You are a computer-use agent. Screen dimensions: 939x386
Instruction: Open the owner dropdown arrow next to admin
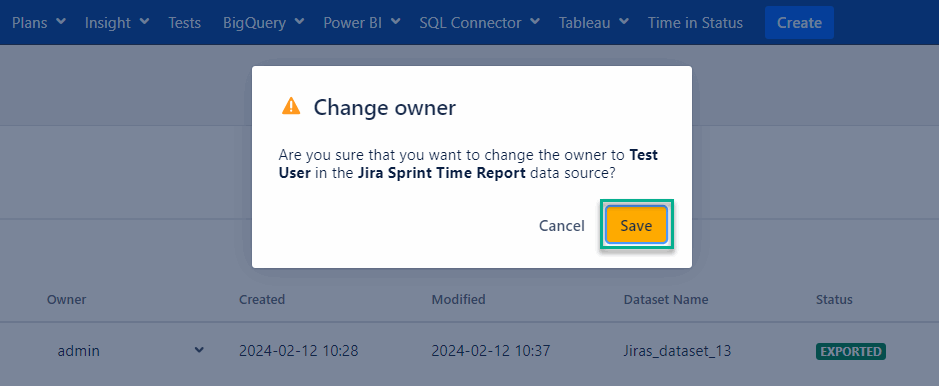(x=199, y=350)
